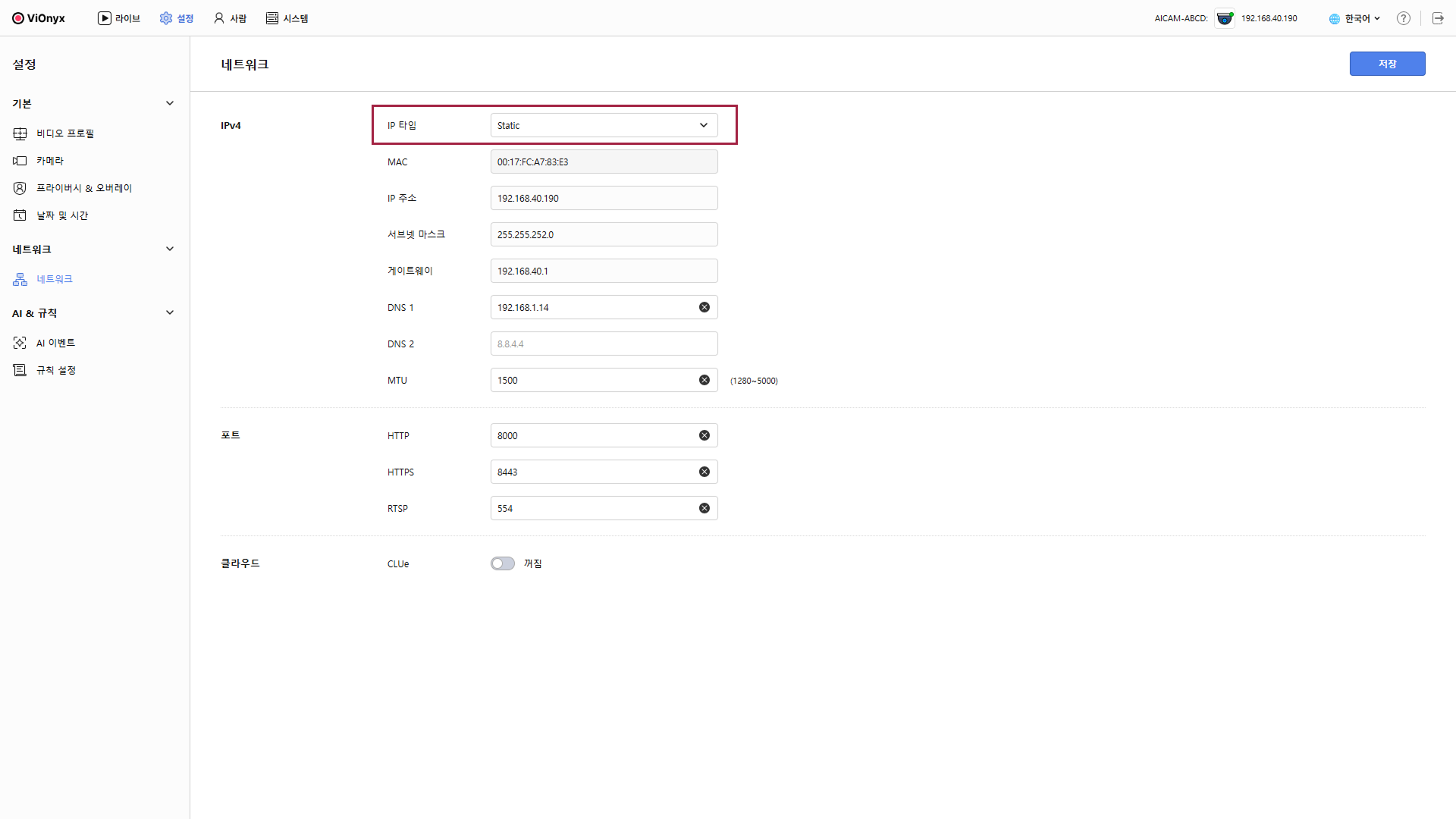
Task: Click into the DNS 2 input field
Action: [x=604, y=344]
